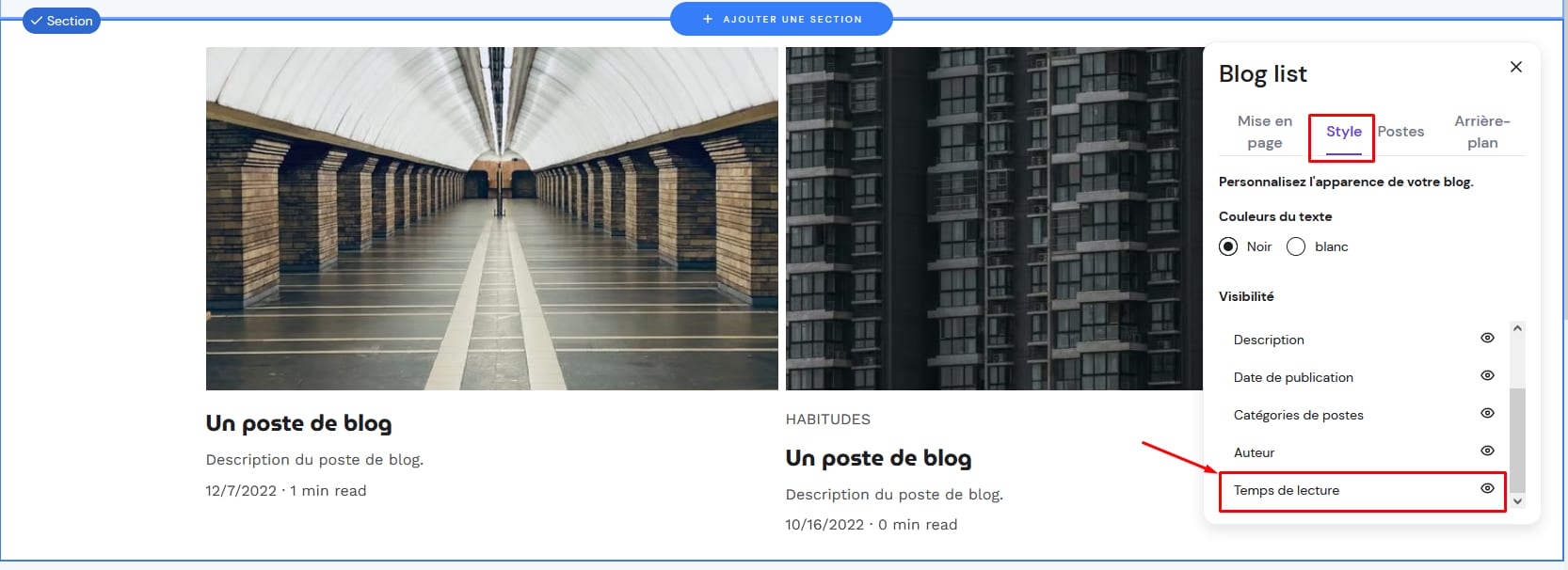Click the Ajouter une section button
Image resolution: width=1568 pixels, height=570 pixels.
(781, 19)
